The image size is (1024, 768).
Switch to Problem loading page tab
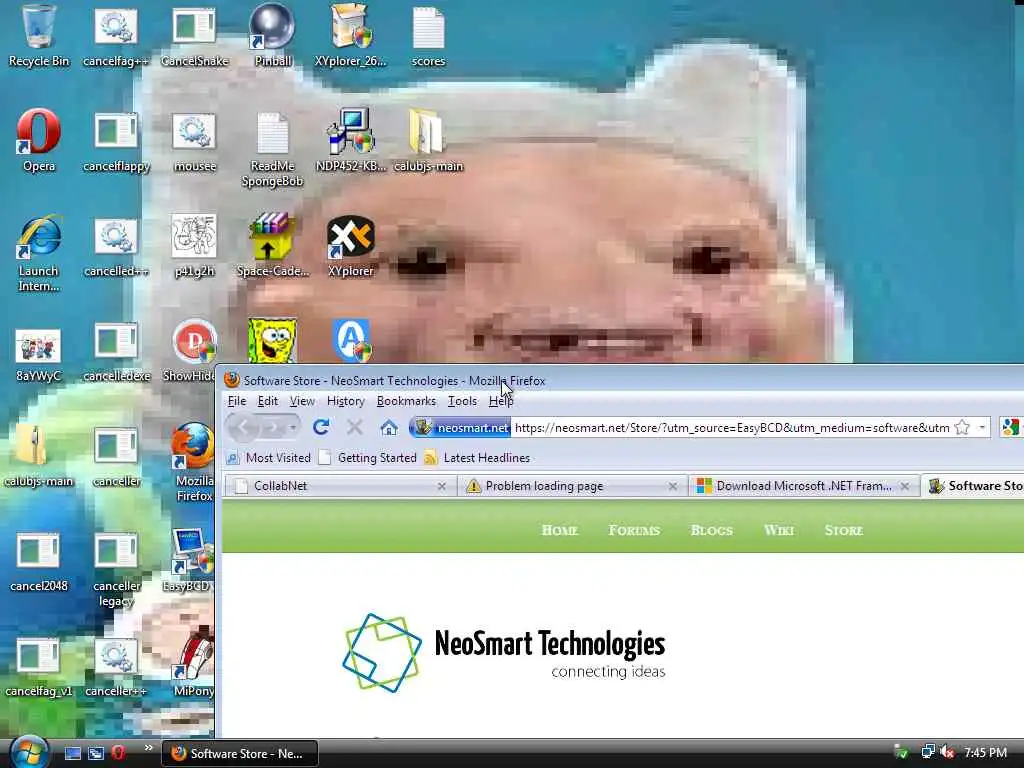[569, 486]
